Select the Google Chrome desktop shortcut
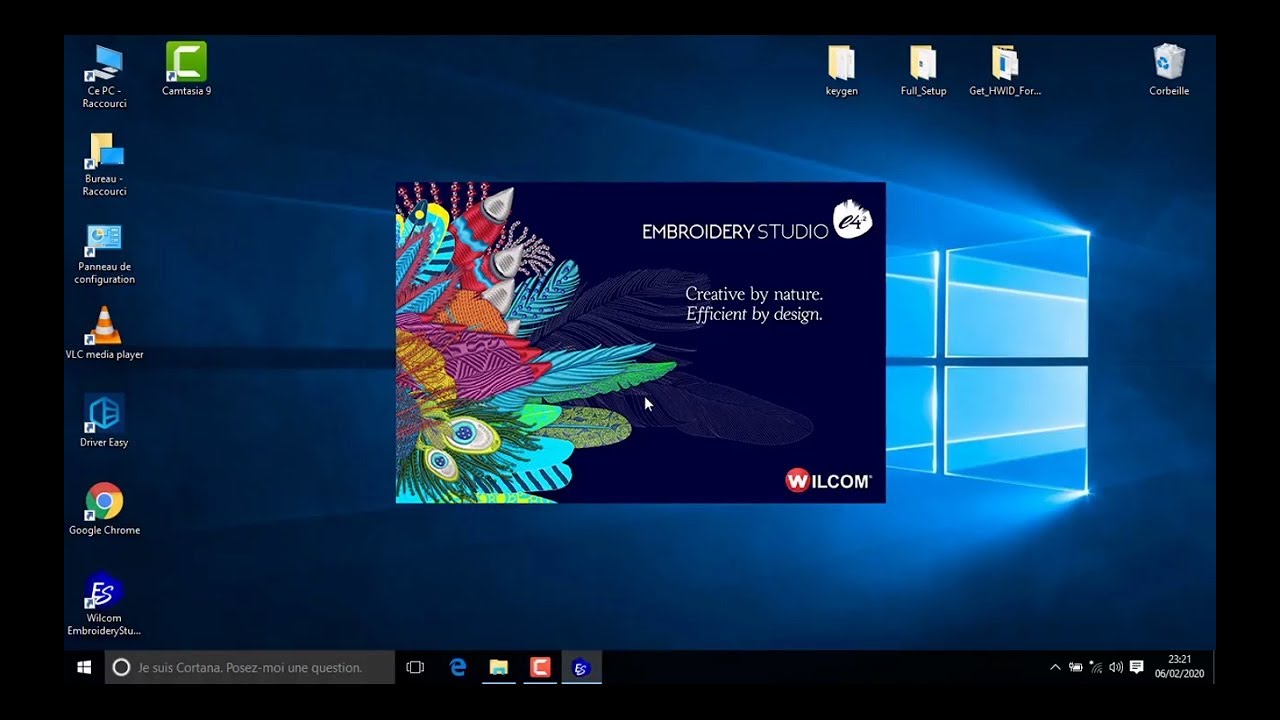Image resolution: width=1280 pixels, height=720 pixels. (x=104, y=509)
